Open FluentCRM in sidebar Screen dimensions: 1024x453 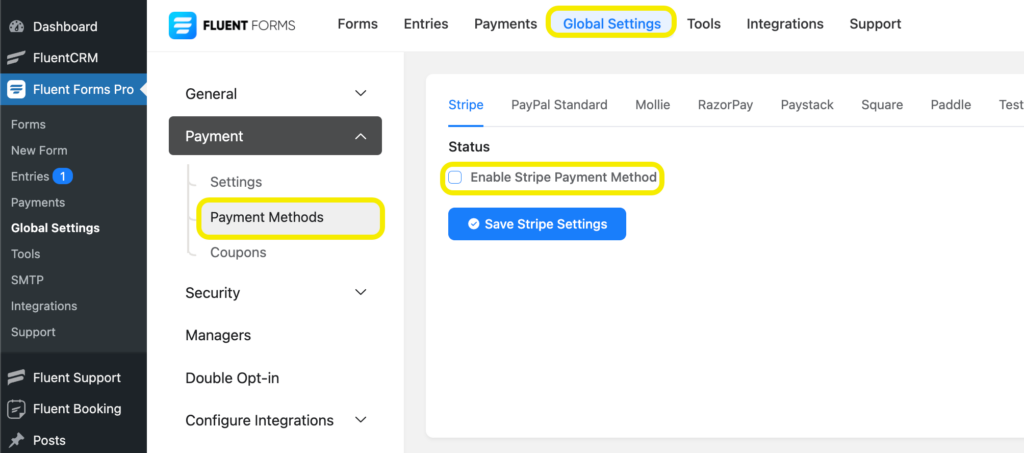[x=65, y=58]
